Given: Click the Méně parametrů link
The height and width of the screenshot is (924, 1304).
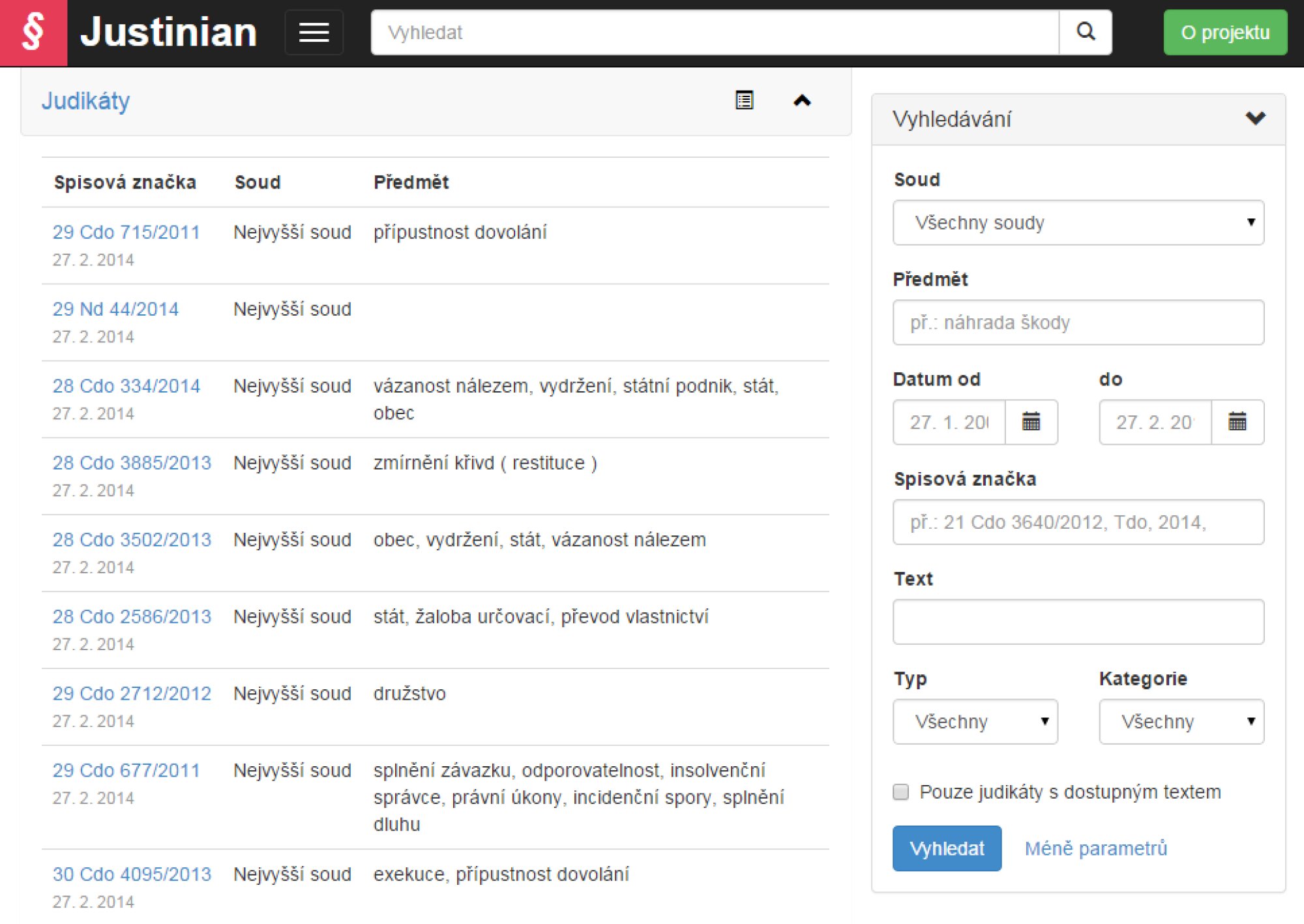Looking at the screenshot, I should click(x=1095, y=848).
